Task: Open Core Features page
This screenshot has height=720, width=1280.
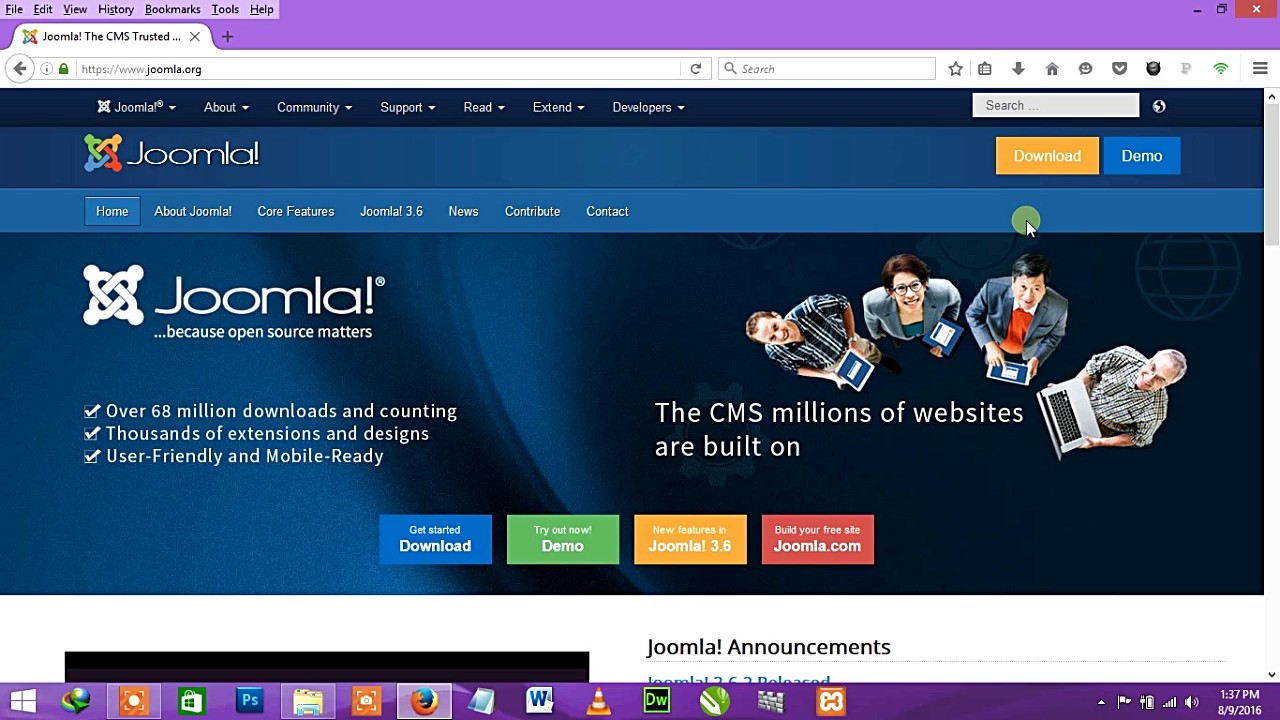Action: click(296, 211)
